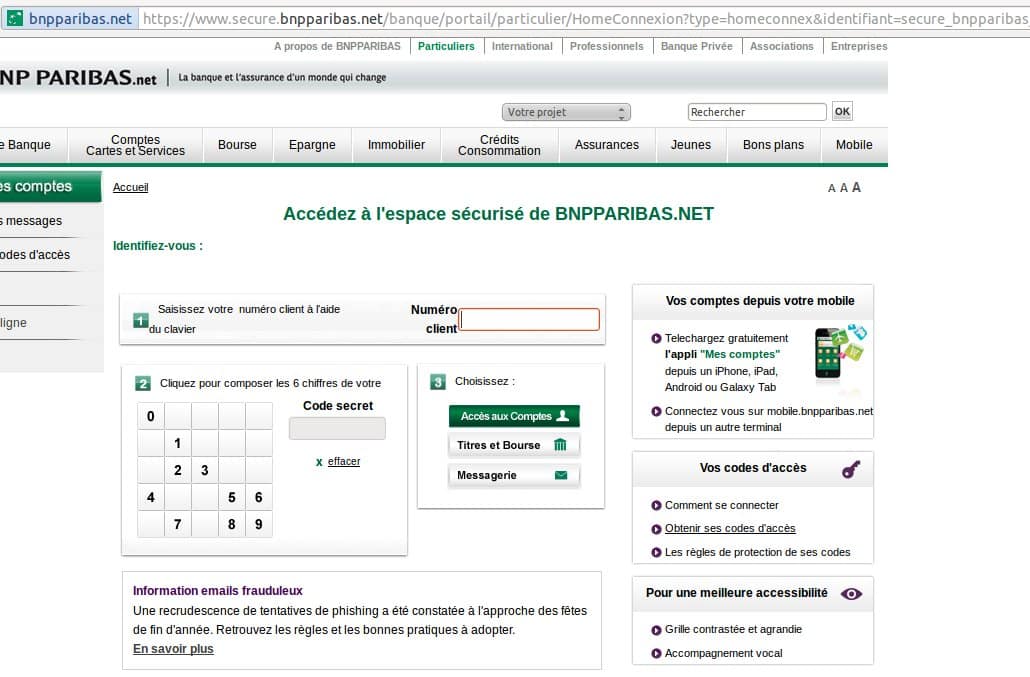Open the Assurances menu
Image resolution: width=1030 pixels, height=677 pixels.
coord(606,145)
